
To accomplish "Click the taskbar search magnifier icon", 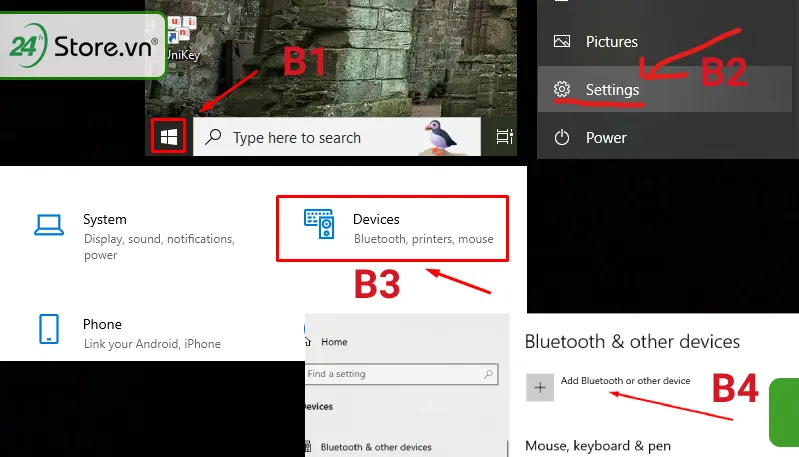I will coord(213,137).
